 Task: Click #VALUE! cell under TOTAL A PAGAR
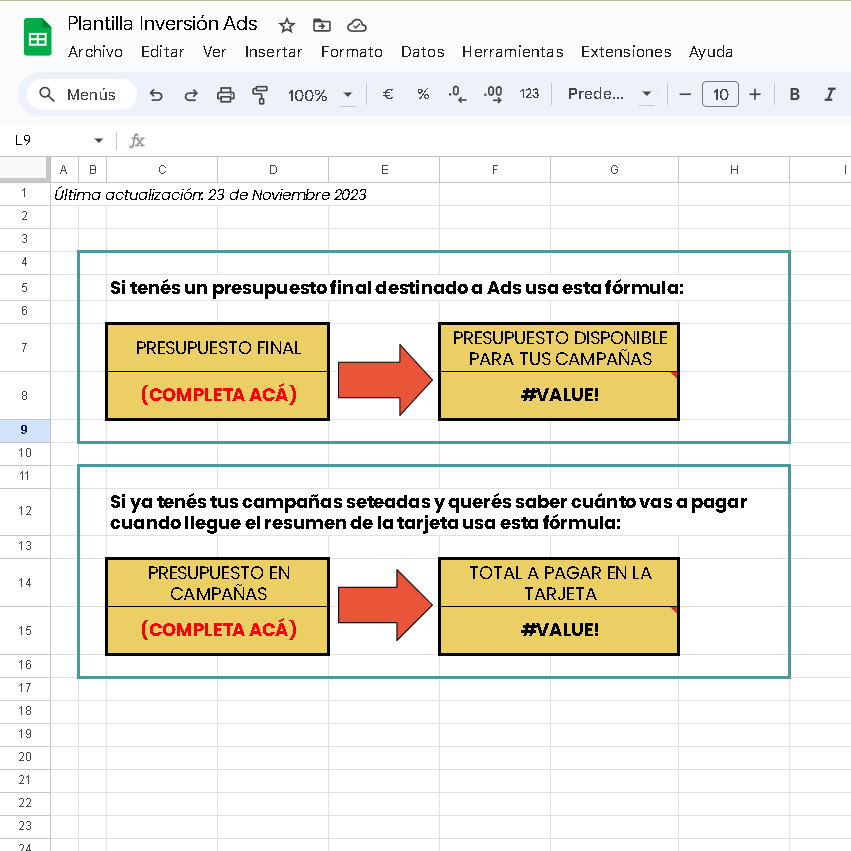point(559,630)
